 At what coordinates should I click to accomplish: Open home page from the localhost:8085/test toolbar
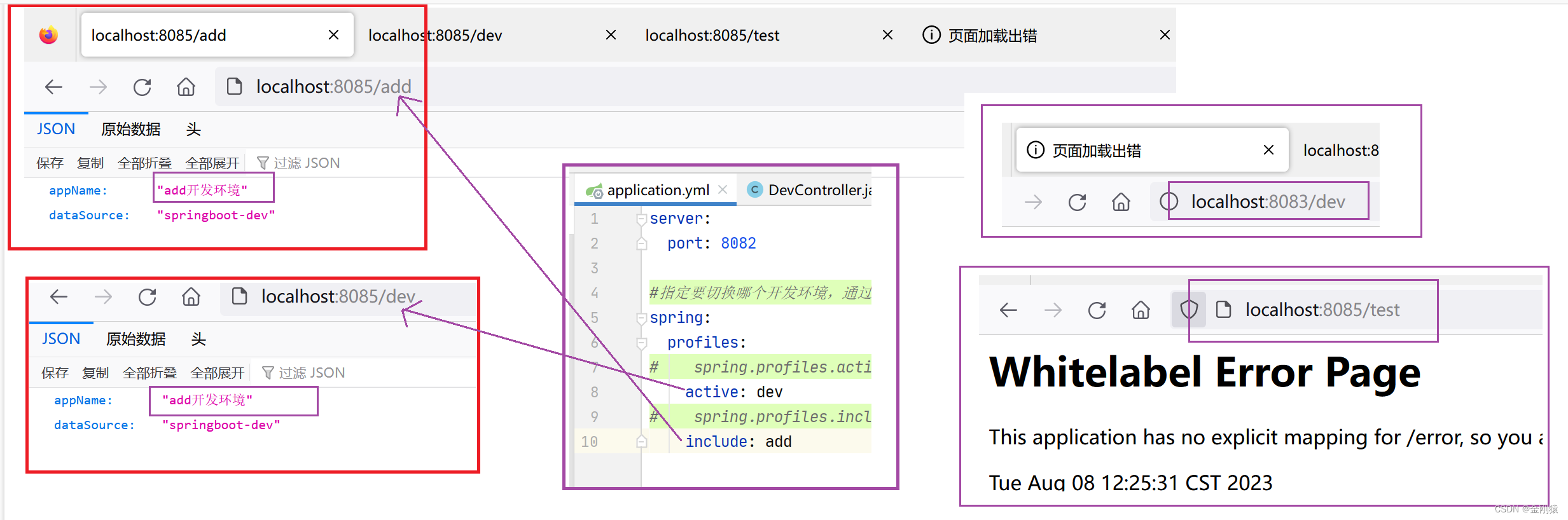[x=1141, y=310]
